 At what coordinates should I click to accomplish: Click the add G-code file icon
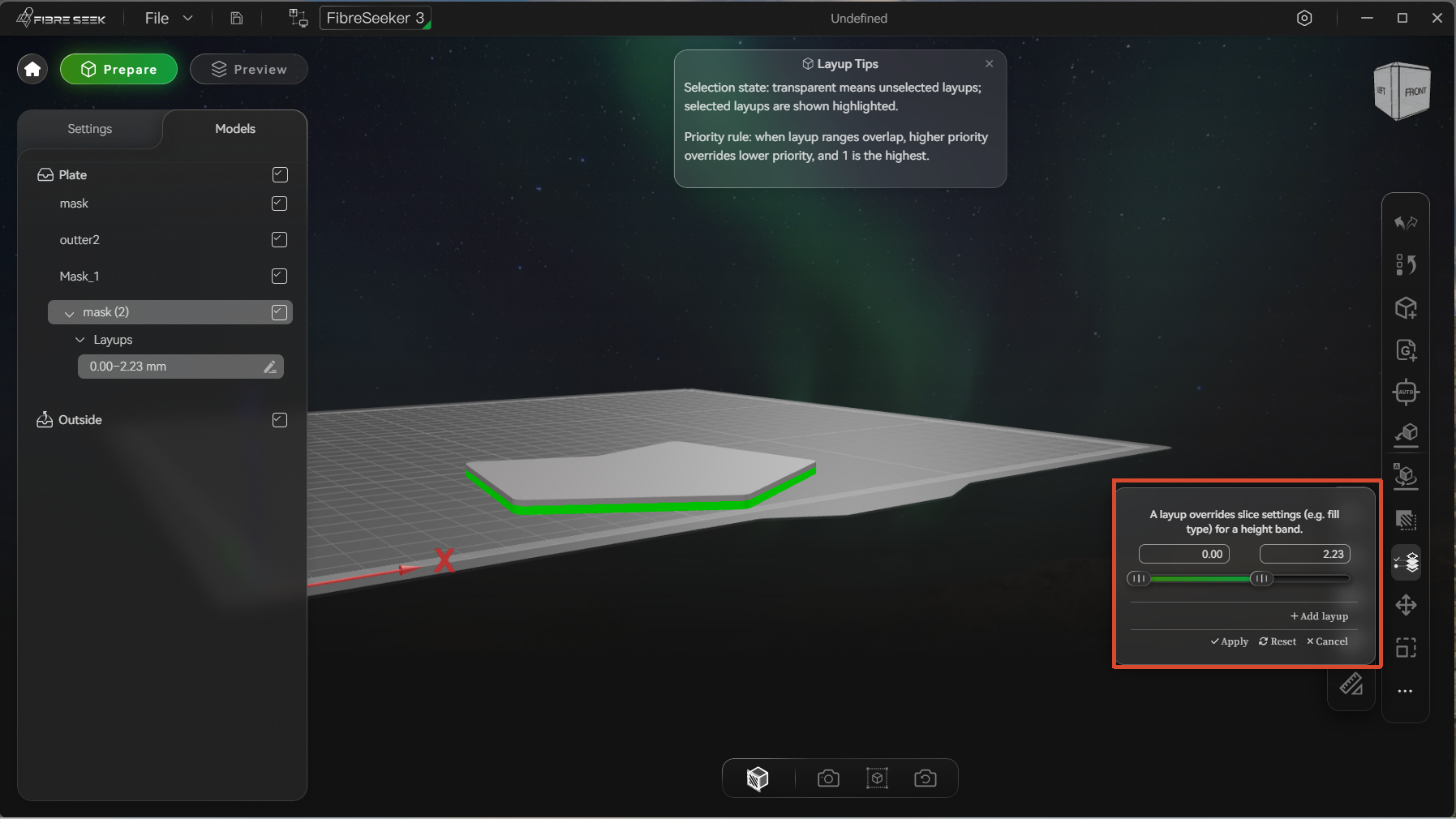pyautogui.click(x=1406, y=349)
